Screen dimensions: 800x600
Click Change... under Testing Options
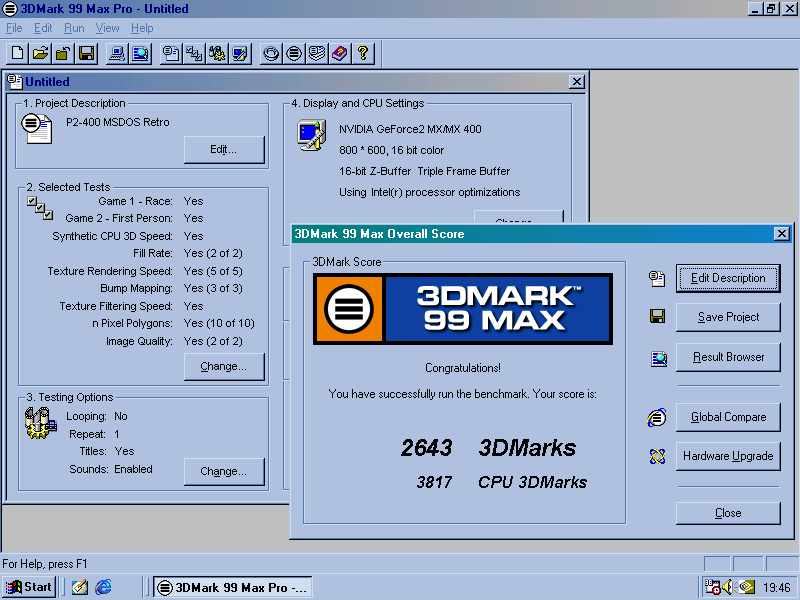[x=224, y=471]
